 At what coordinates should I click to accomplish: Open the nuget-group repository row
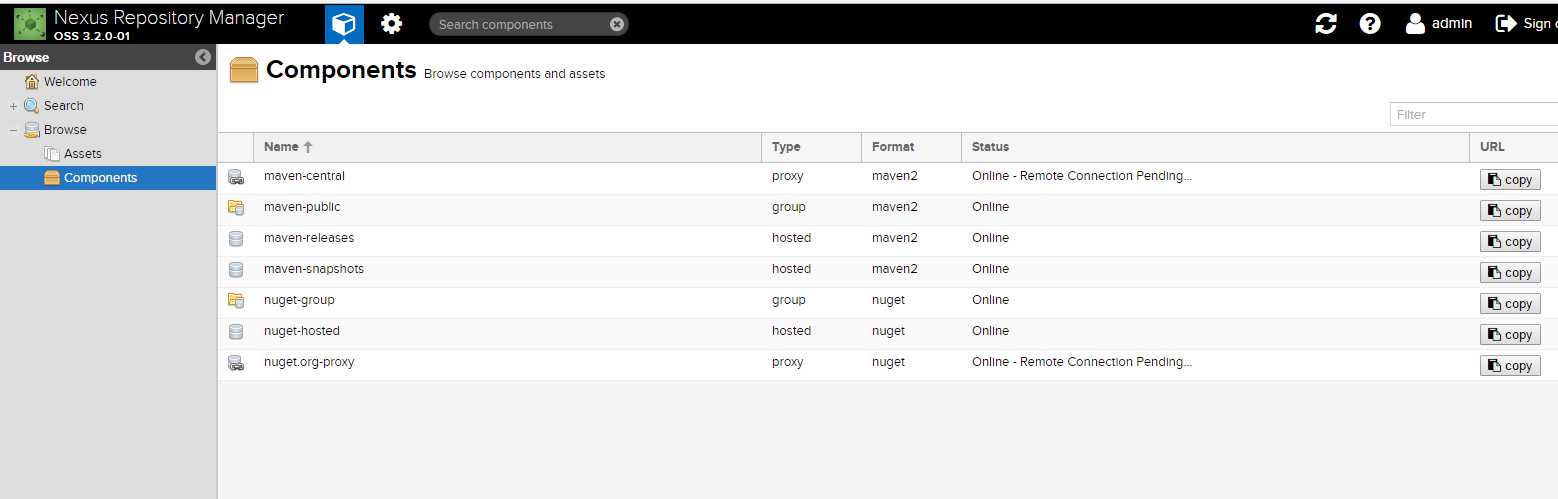[x=888, y=302]
